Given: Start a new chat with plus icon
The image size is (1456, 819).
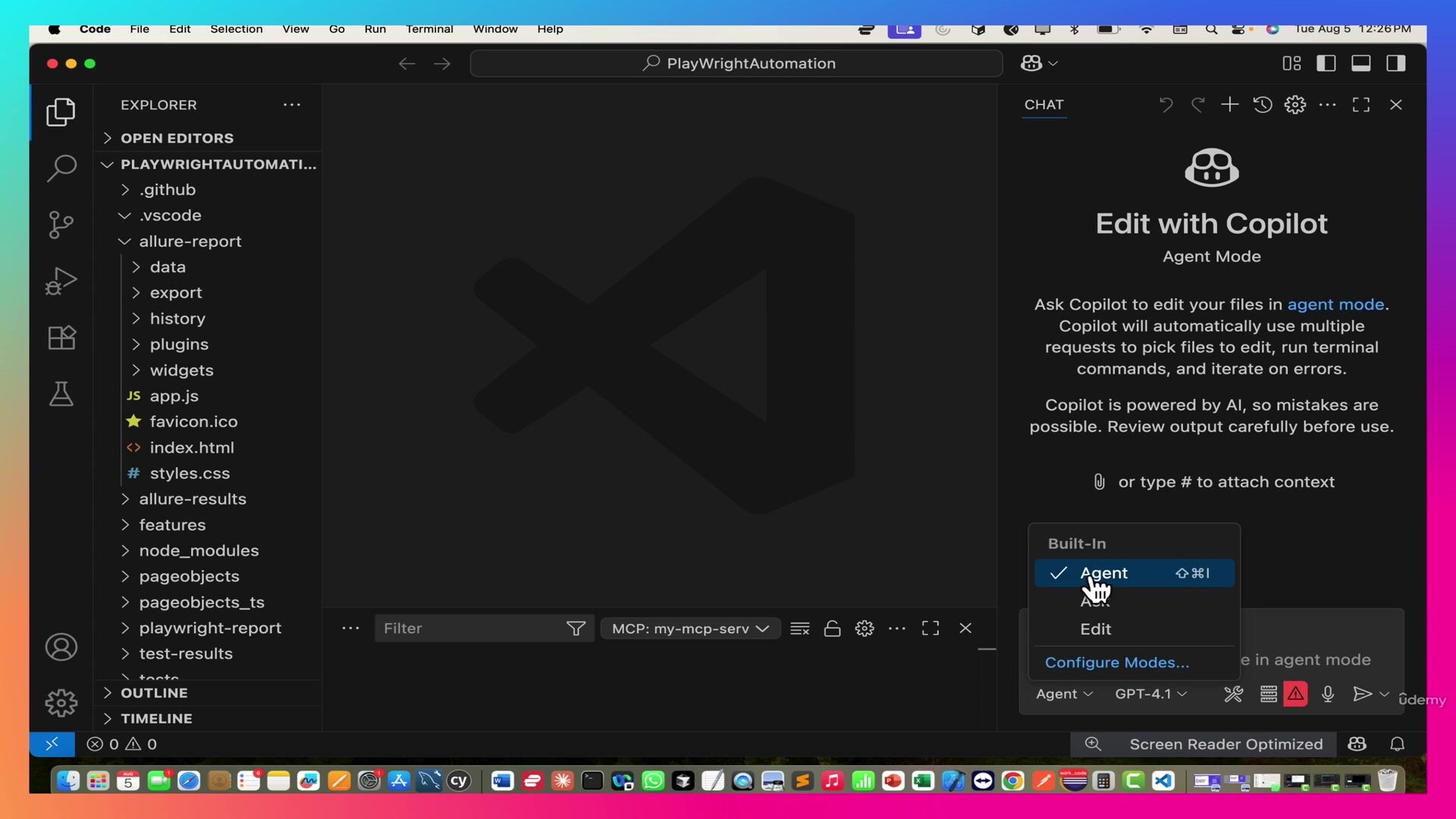Looking at the screenshot, I should [1230, 105].
